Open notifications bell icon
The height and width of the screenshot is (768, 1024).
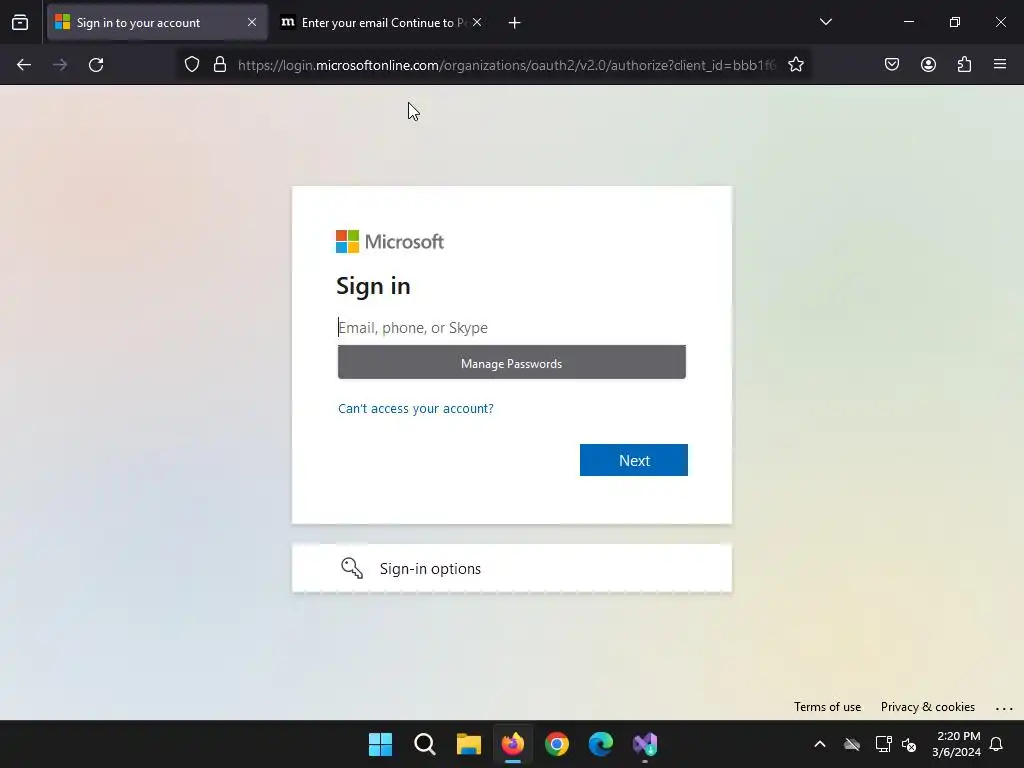tap(997, 744)
